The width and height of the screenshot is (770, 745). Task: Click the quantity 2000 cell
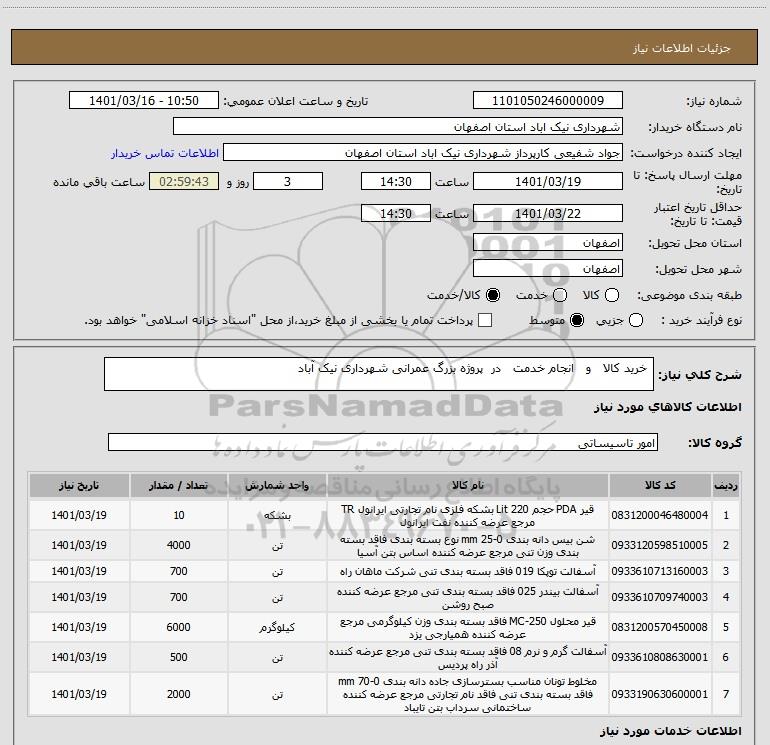pos(179,694)
